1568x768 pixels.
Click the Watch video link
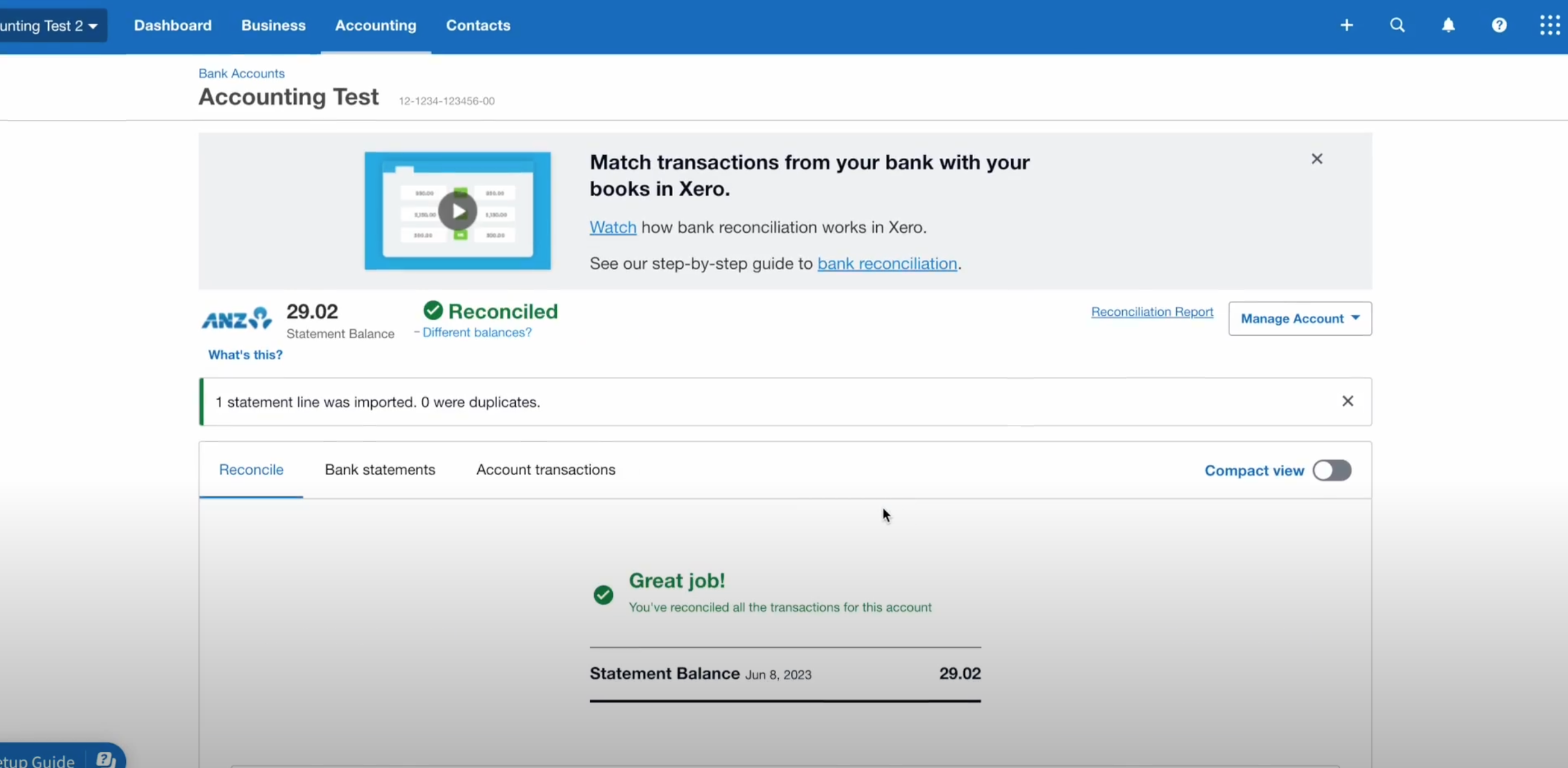tap(612, 227)
